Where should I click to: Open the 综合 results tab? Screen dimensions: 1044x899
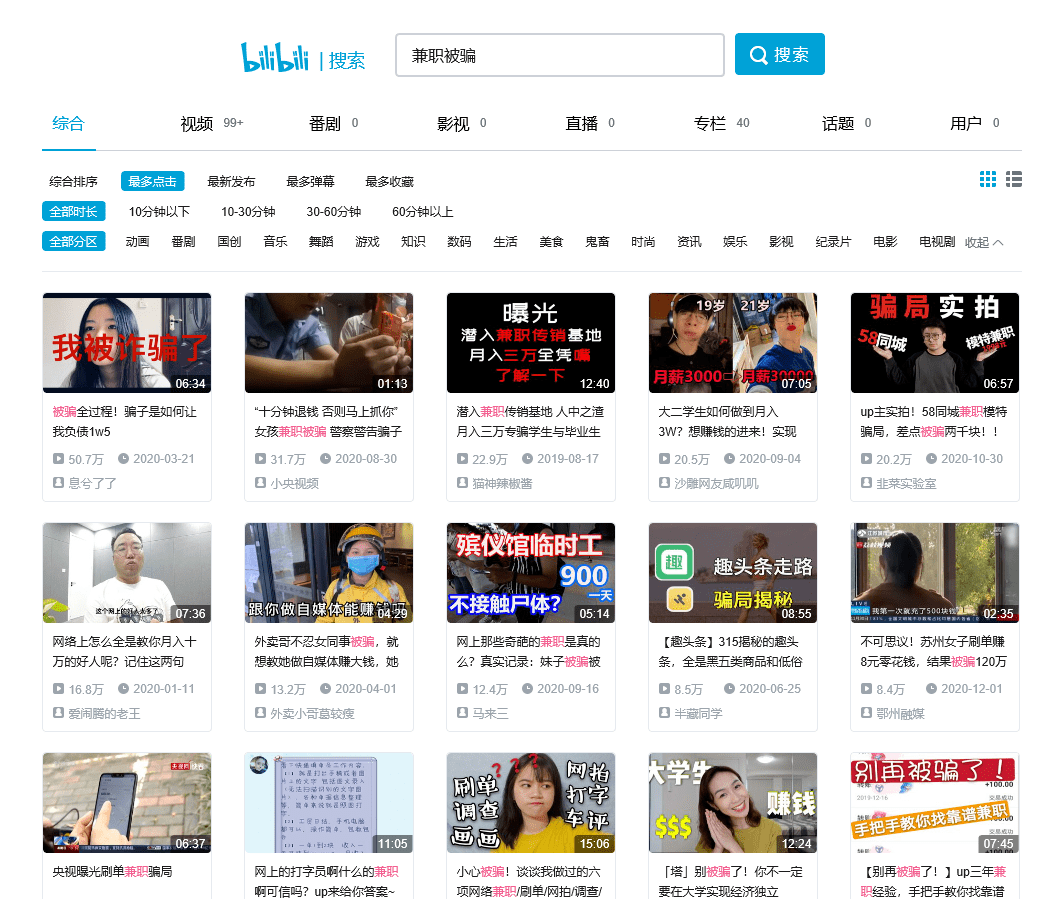tap(69, 123)
